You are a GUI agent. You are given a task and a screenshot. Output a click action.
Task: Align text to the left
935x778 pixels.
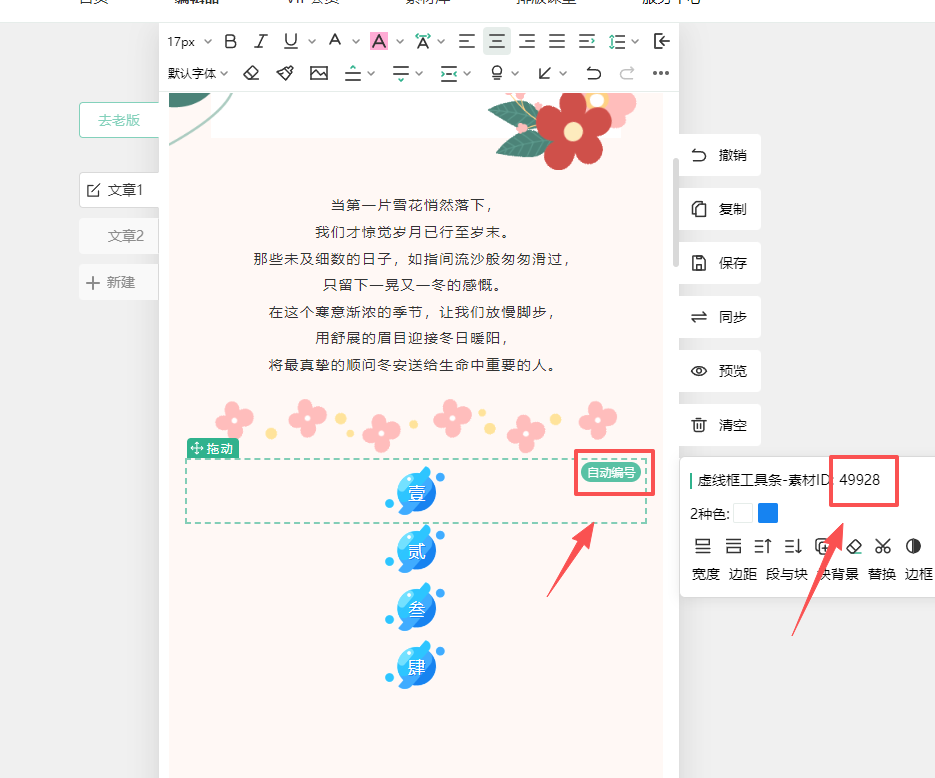[x=466, y=41]
